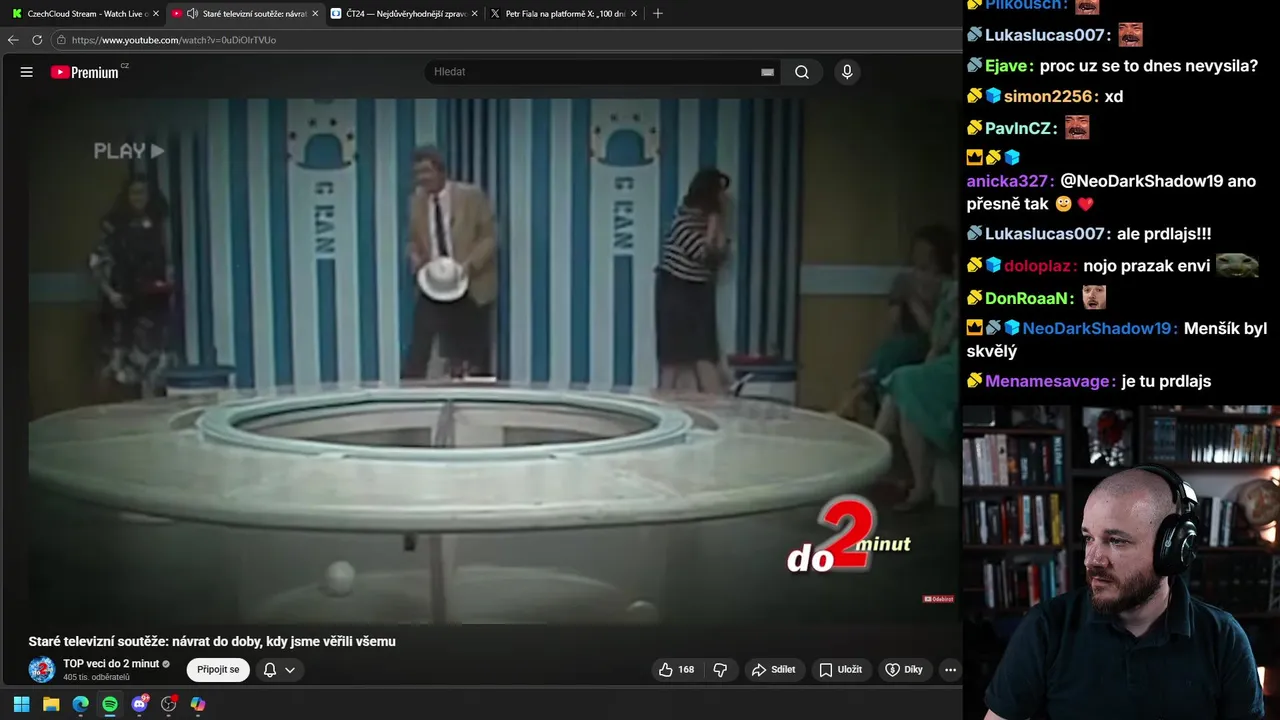Close the CzechCloud Stream tab

coord(156,14)
